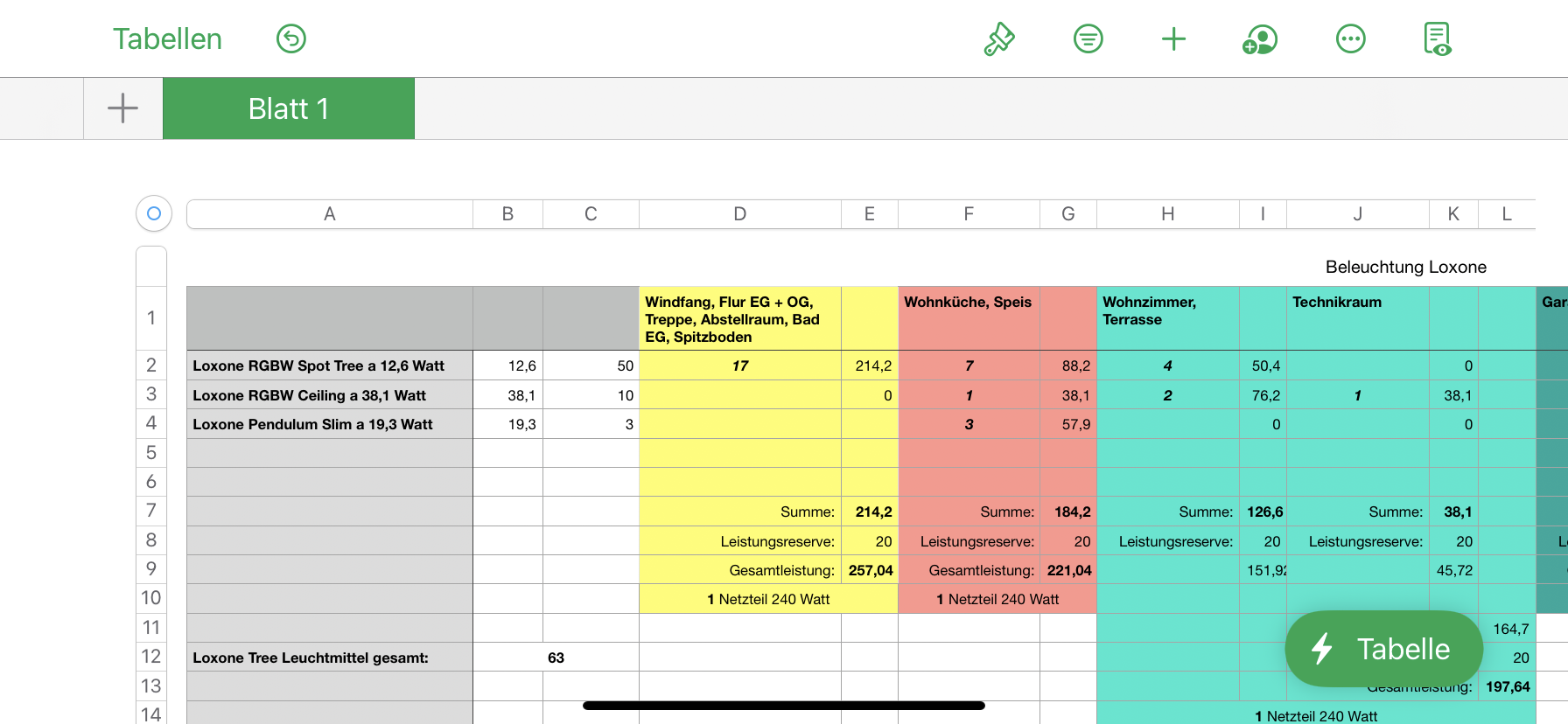Open the sort and filter menu icon
This screenshot has height=724, width=1568.
click(1088, 38)
